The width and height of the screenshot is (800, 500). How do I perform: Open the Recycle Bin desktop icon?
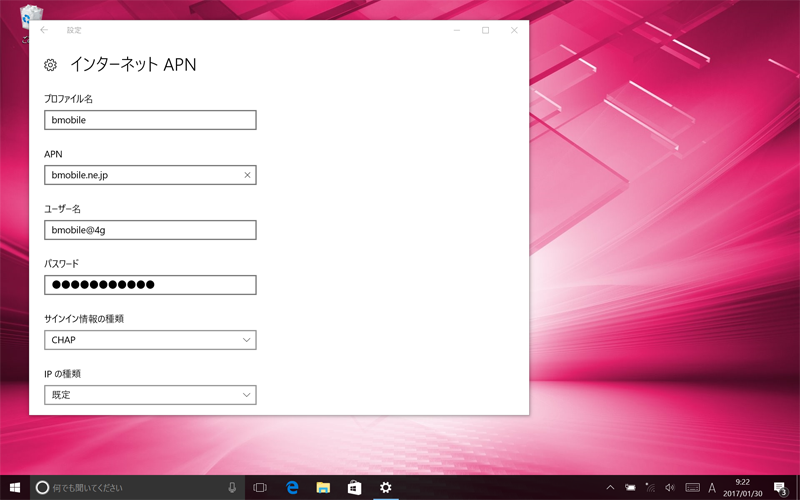[31, 17]
